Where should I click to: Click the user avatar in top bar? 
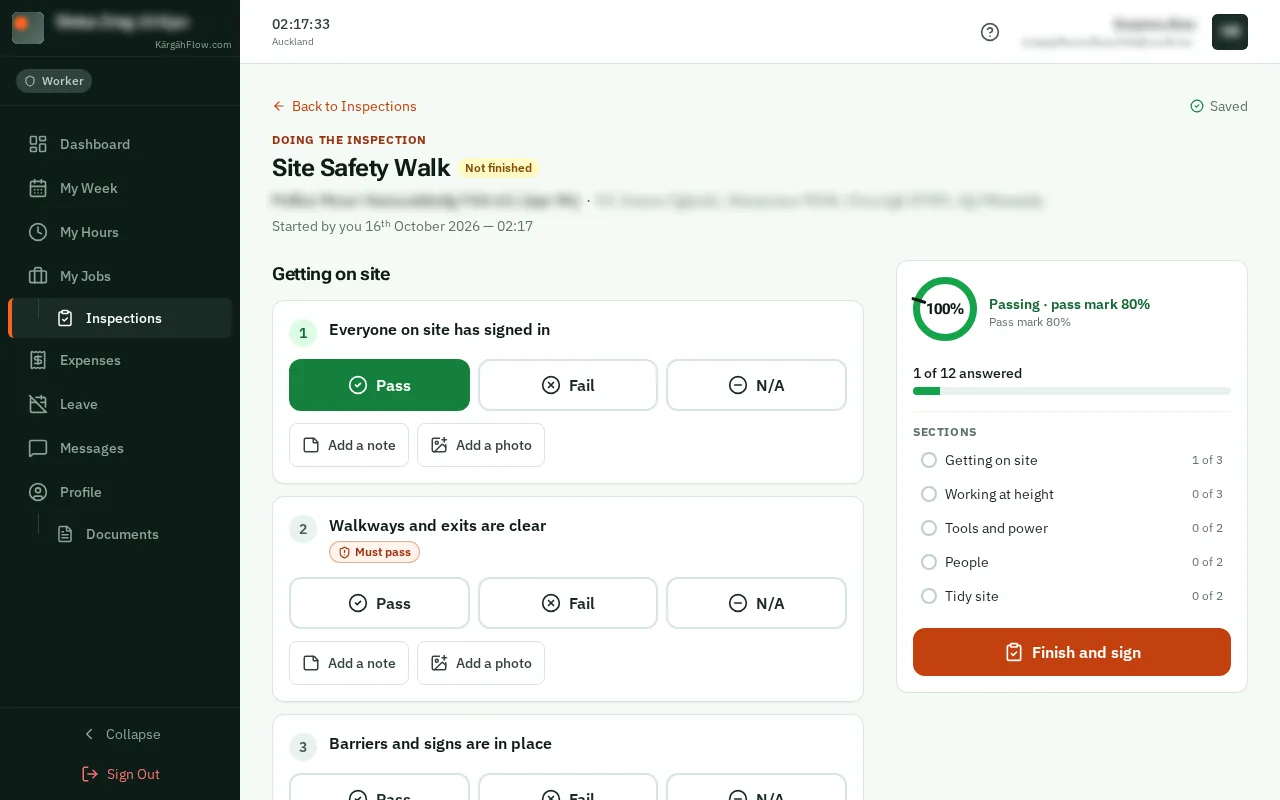pyautogui.click(x=1230, y=32)
